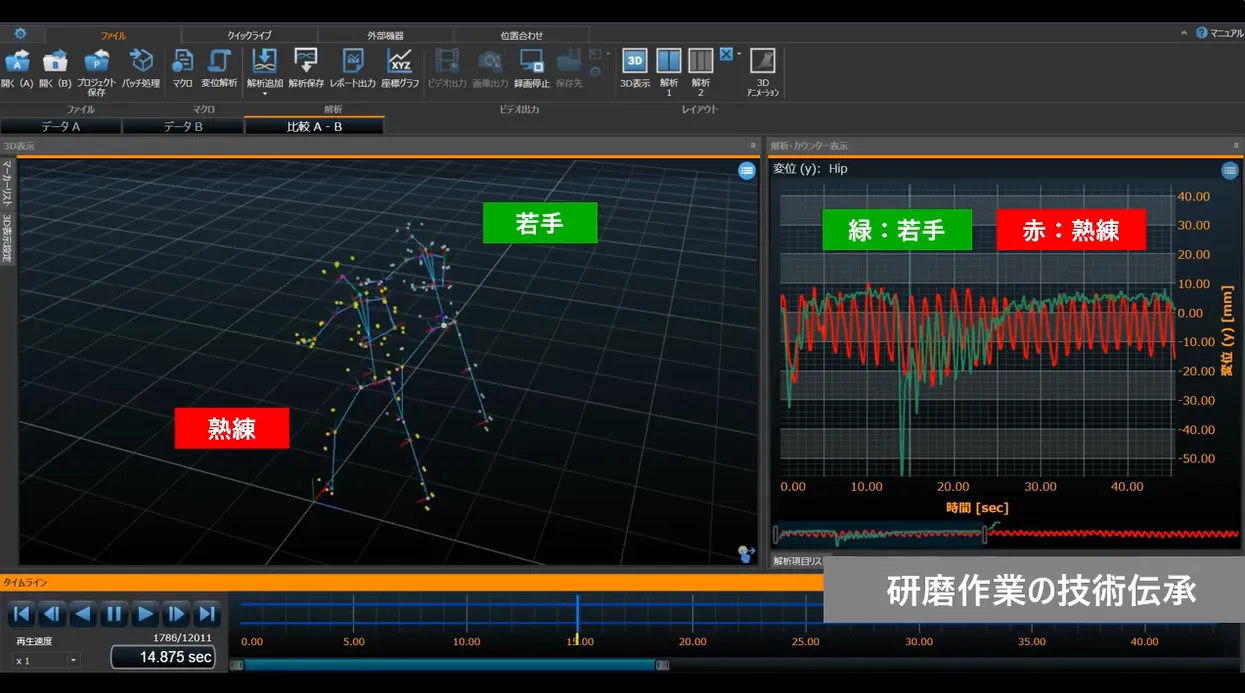Click the 14.875 sec time field
Image resolution: width=1245 pixels, height=693 pixels.
[x=163, y=657]
